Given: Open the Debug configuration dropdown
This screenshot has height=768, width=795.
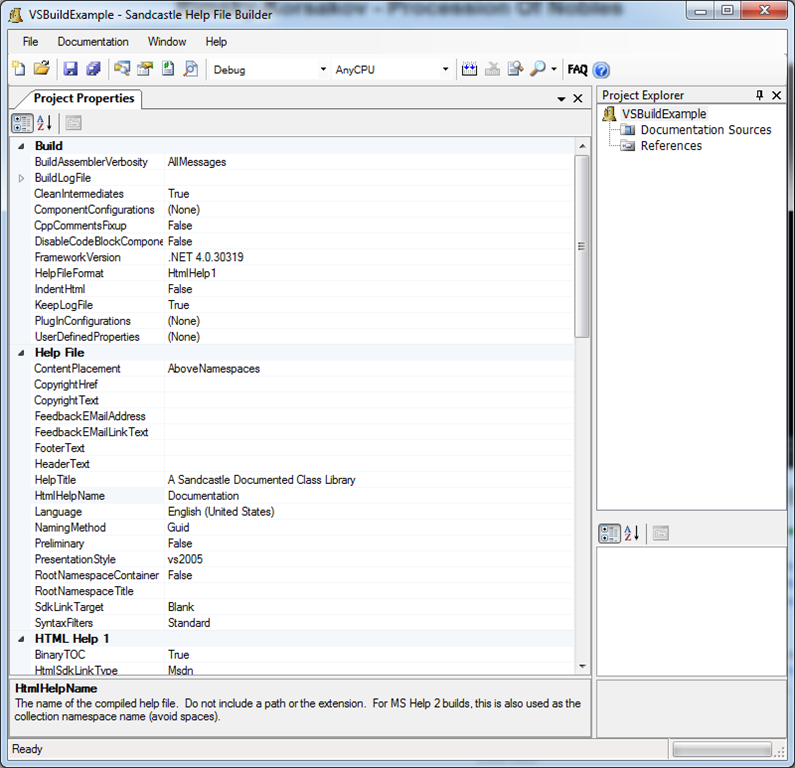Looking at the screenshot, I should 323,70.
